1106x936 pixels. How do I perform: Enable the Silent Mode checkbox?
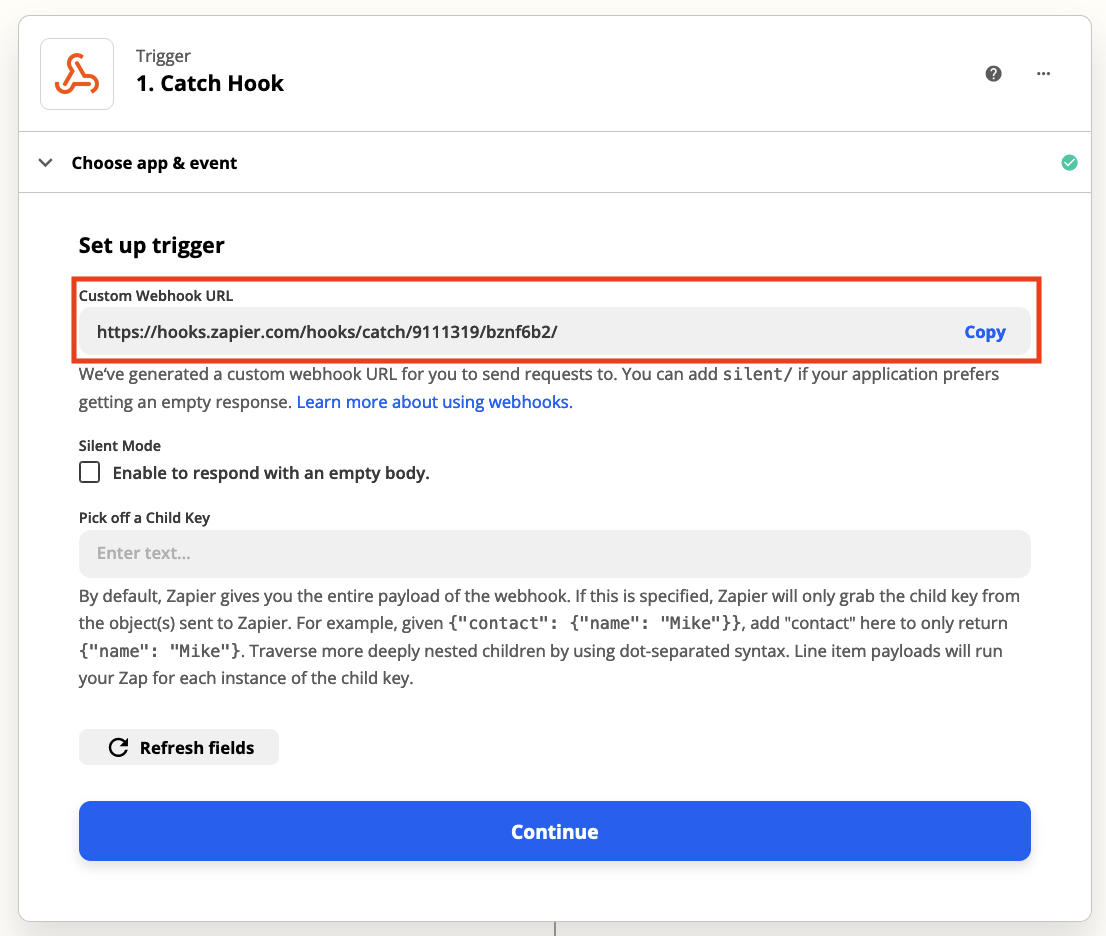tap(89, 471)
